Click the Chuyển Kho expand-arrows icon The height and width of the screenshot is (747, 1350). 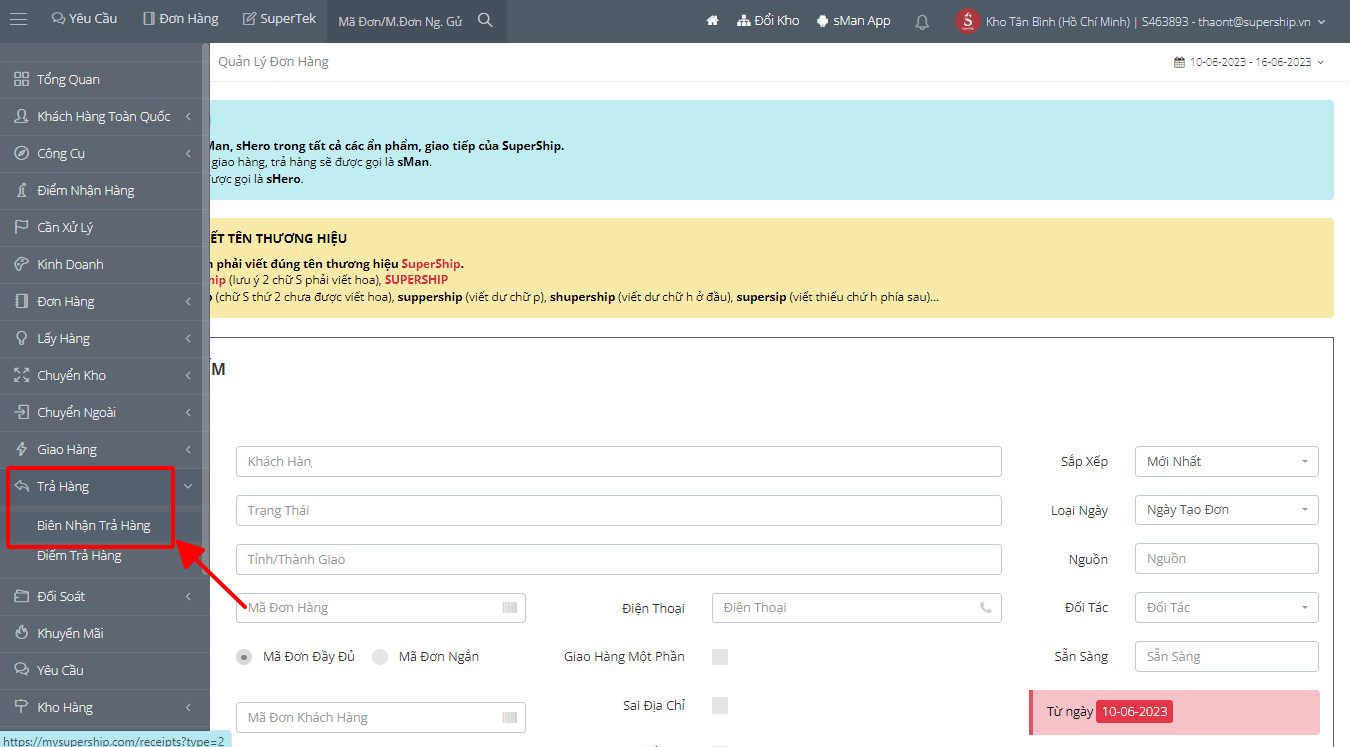click(21, 375)
